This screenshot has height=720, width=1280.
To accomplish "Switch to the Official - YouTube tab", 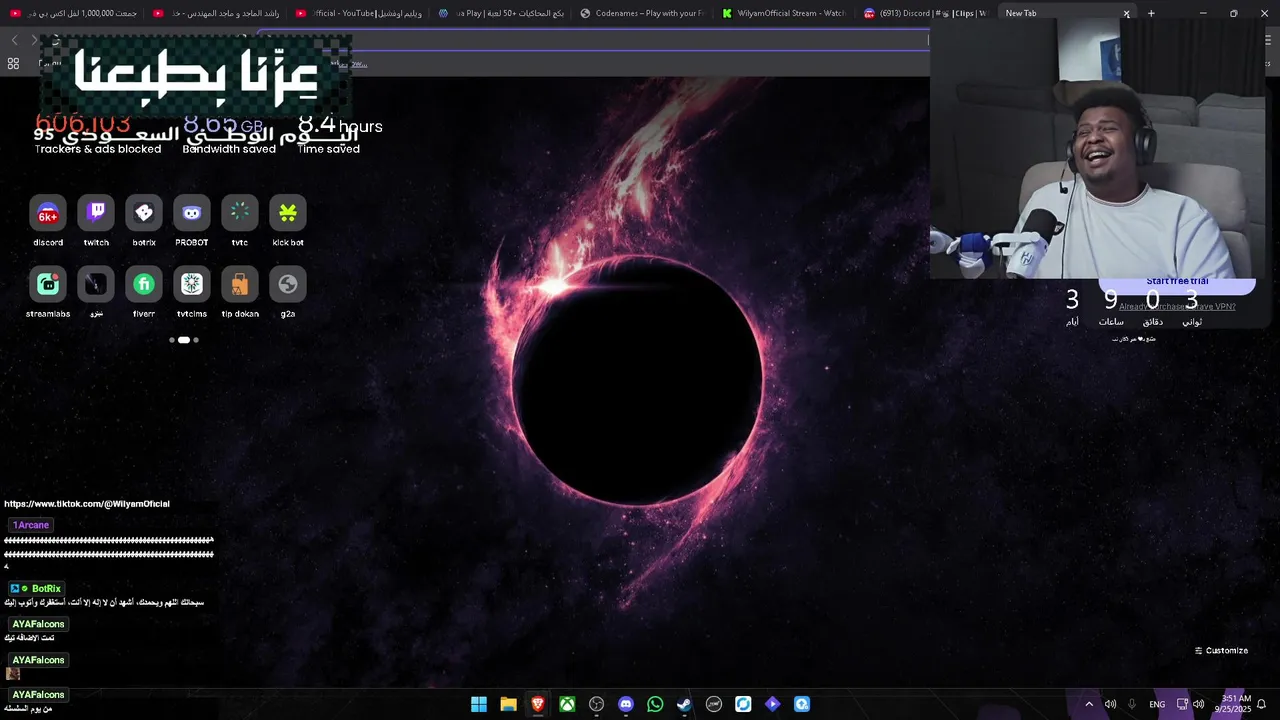I will click(358, 13).
